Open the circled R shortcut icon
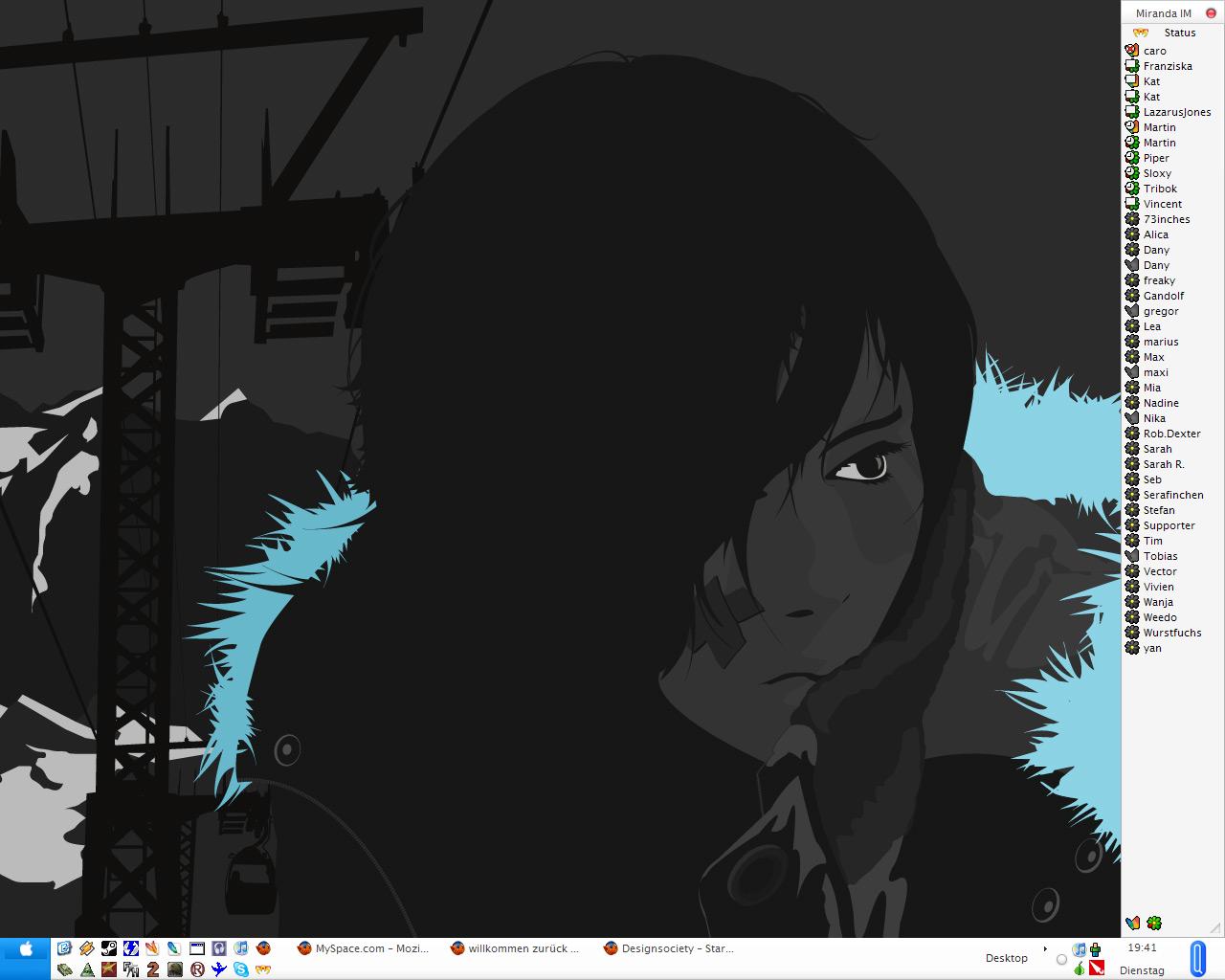Viewport: 1225px width, 980px height. click(197, 969)
